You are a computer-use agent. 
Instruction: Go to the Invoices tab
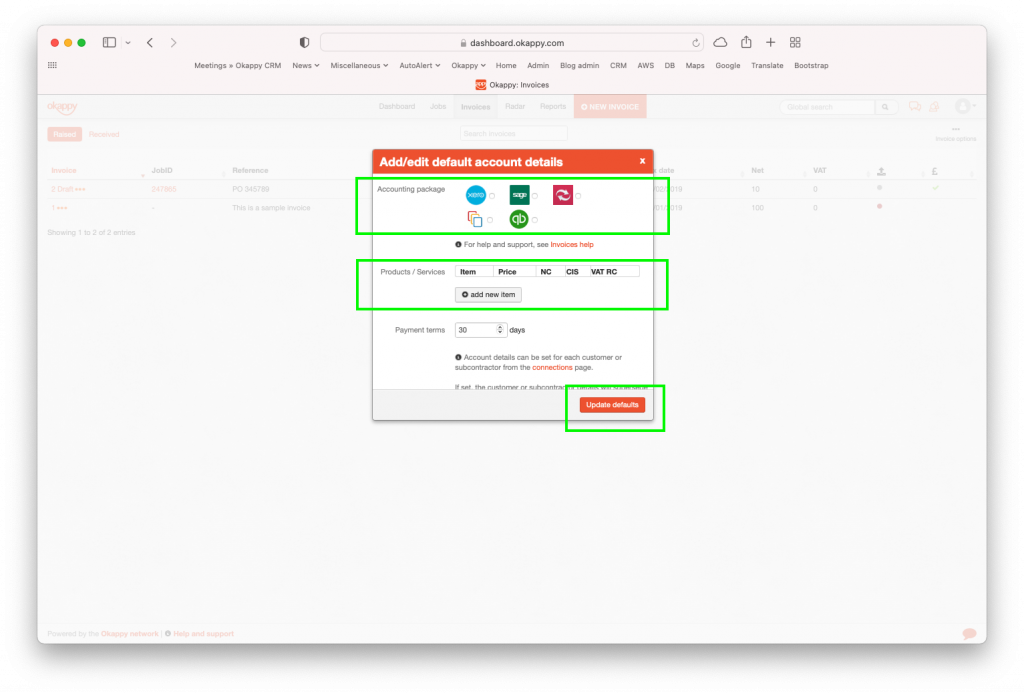pyautogui.click(x=475, y=107)
